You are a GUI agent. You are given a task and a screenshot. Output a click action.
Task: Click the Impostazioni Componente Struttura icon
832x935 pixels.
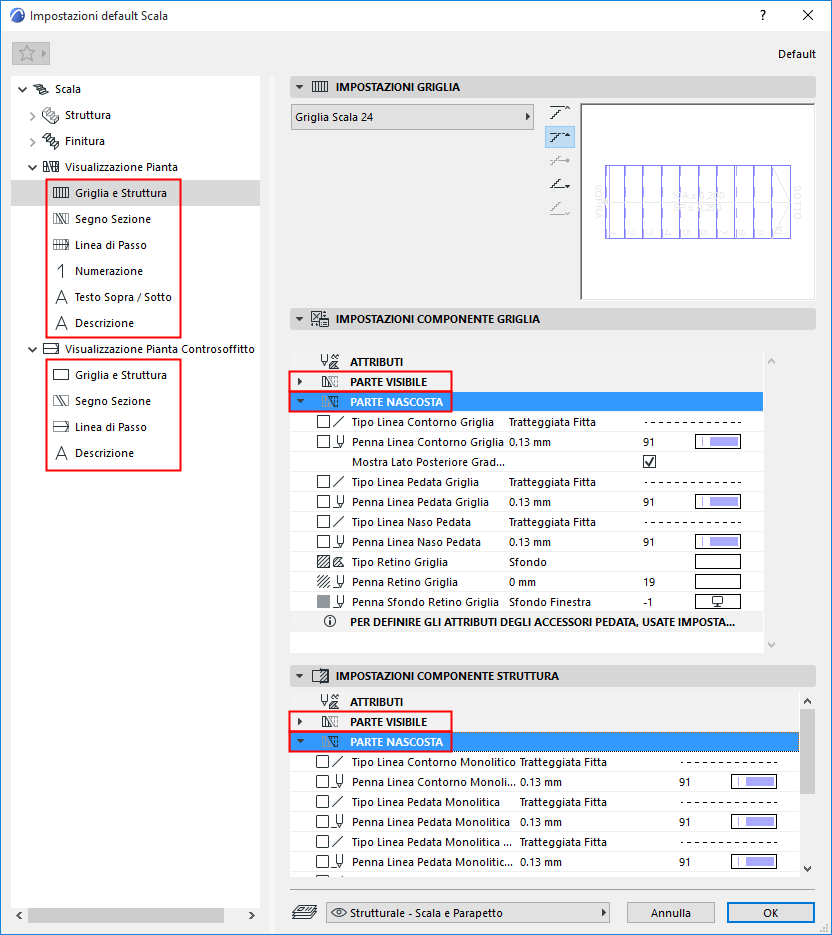320,676
